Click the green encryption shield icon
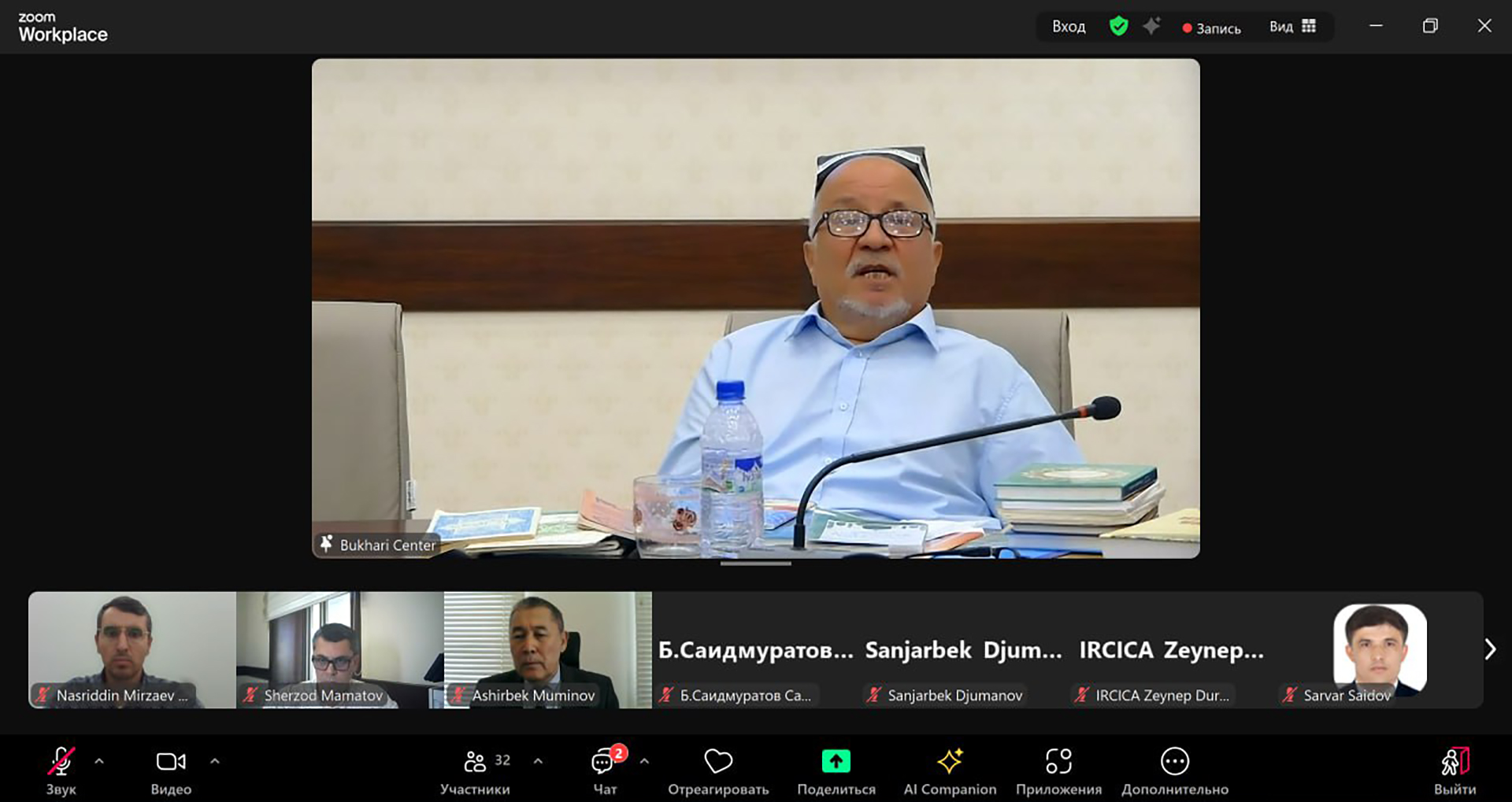This screenshot has height=802, width=1512. pos(1118,27)
